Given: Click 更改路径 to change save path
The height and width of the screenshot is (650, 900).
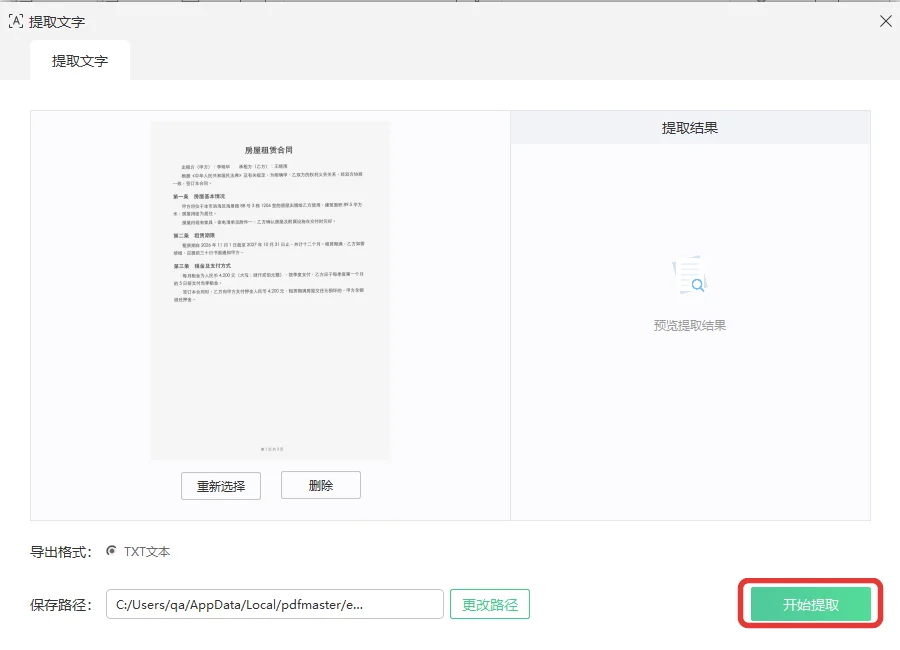Looking at the screenshot, I should click(490, 604).
